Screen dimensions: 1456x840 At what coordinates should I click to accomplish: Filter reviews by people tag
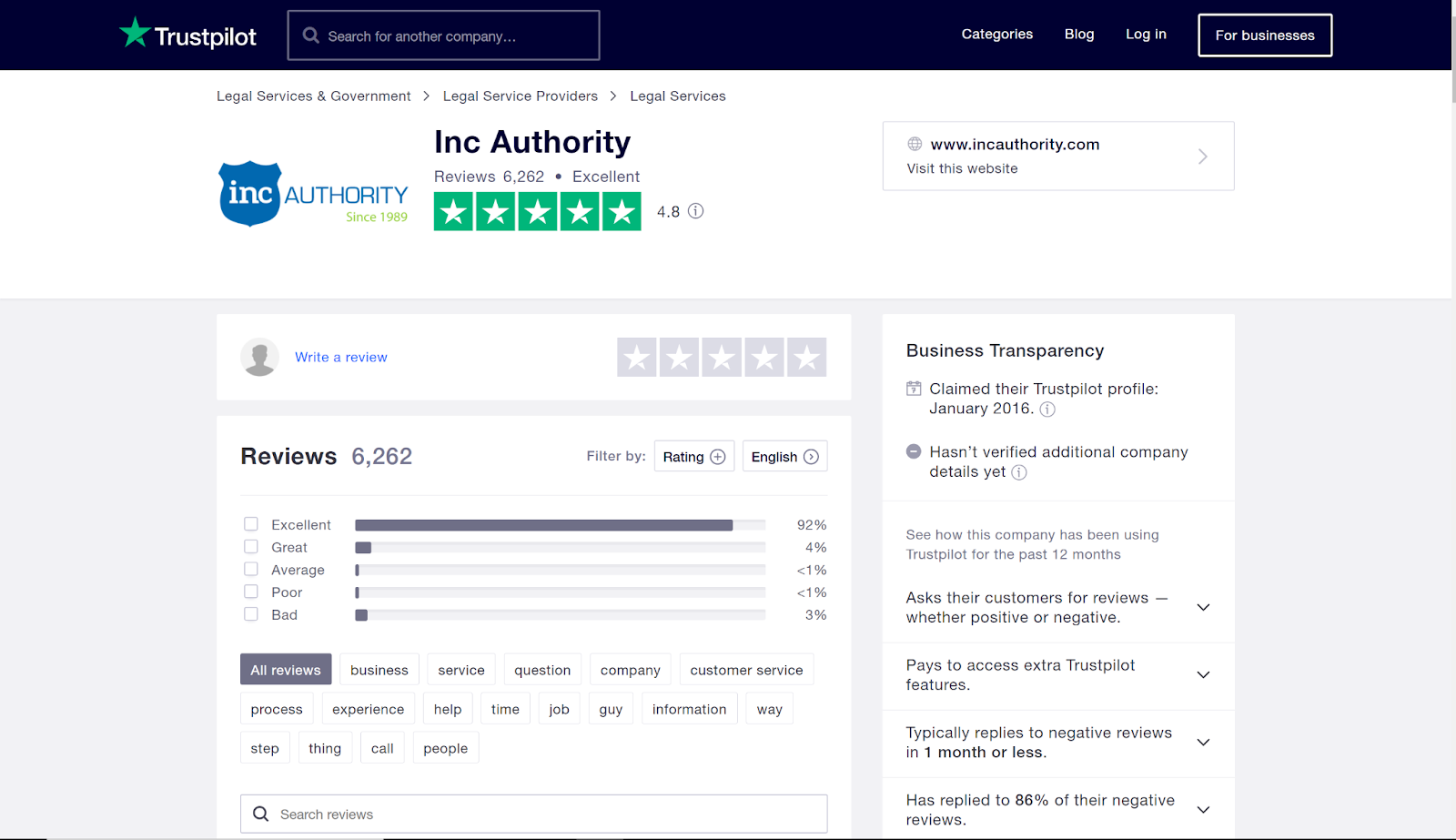click(x=446, y=748)
